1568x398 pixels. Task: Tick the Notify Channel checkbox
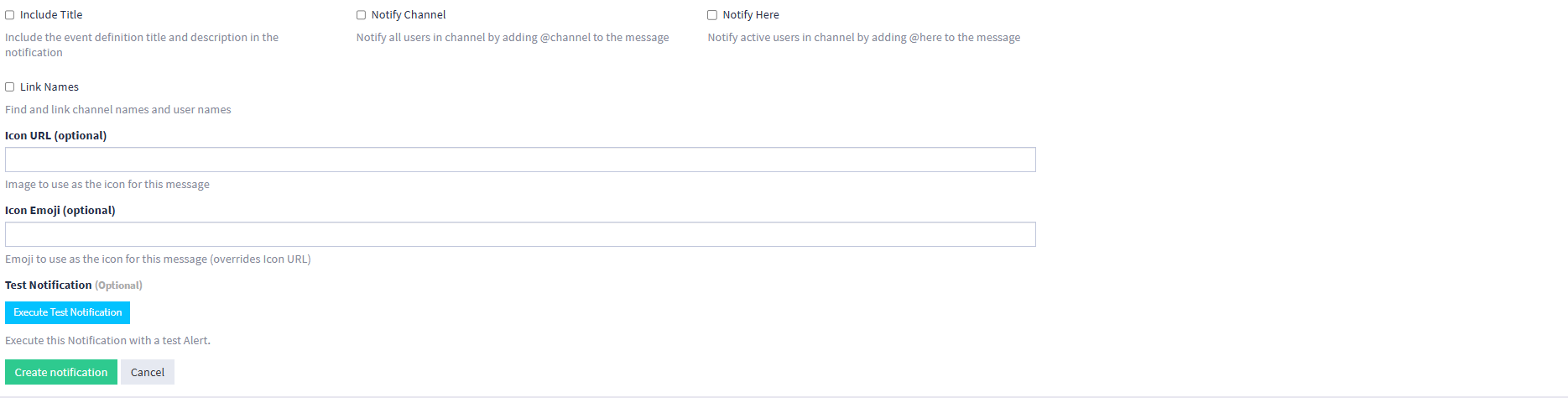click(361, 15)
